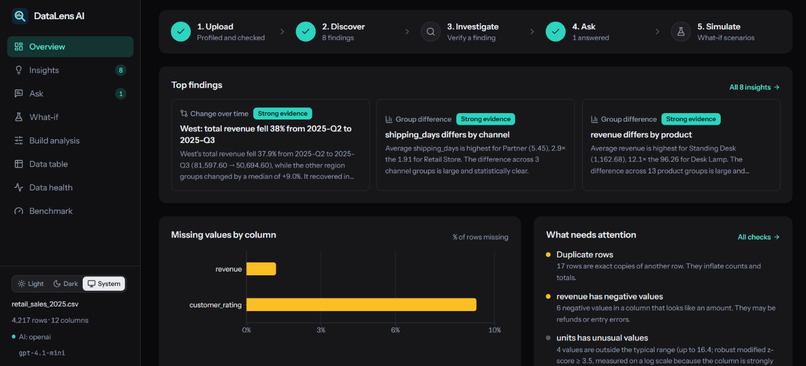Click the AI: openai status text
Viewport: 806px width, 366px height.
[x=34, y=337]
